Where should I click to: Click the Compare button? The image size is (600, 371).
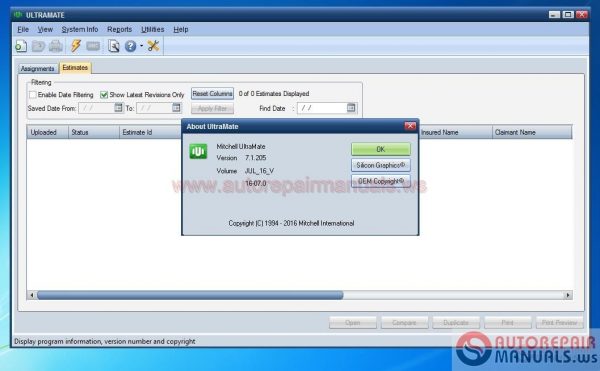404,323
